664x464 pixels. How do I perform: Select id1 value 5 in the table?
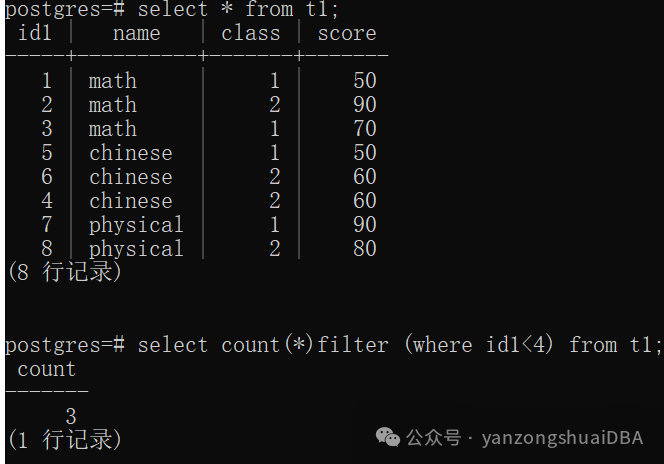coord(47,152)
